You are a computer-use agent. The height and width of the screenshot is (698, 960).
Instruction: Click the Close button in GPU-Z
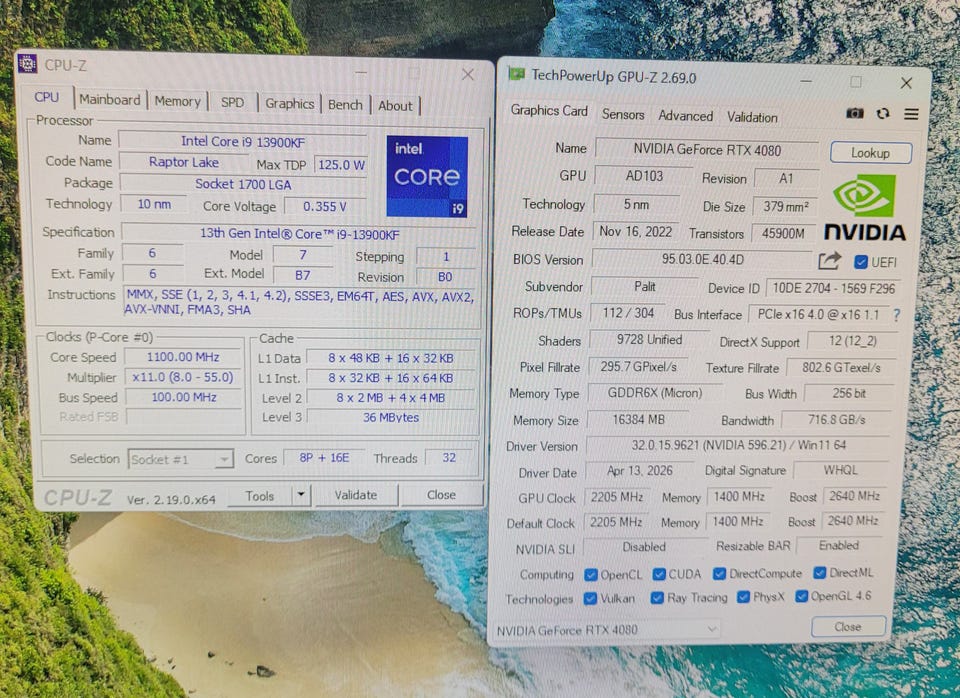pos(848,627)
